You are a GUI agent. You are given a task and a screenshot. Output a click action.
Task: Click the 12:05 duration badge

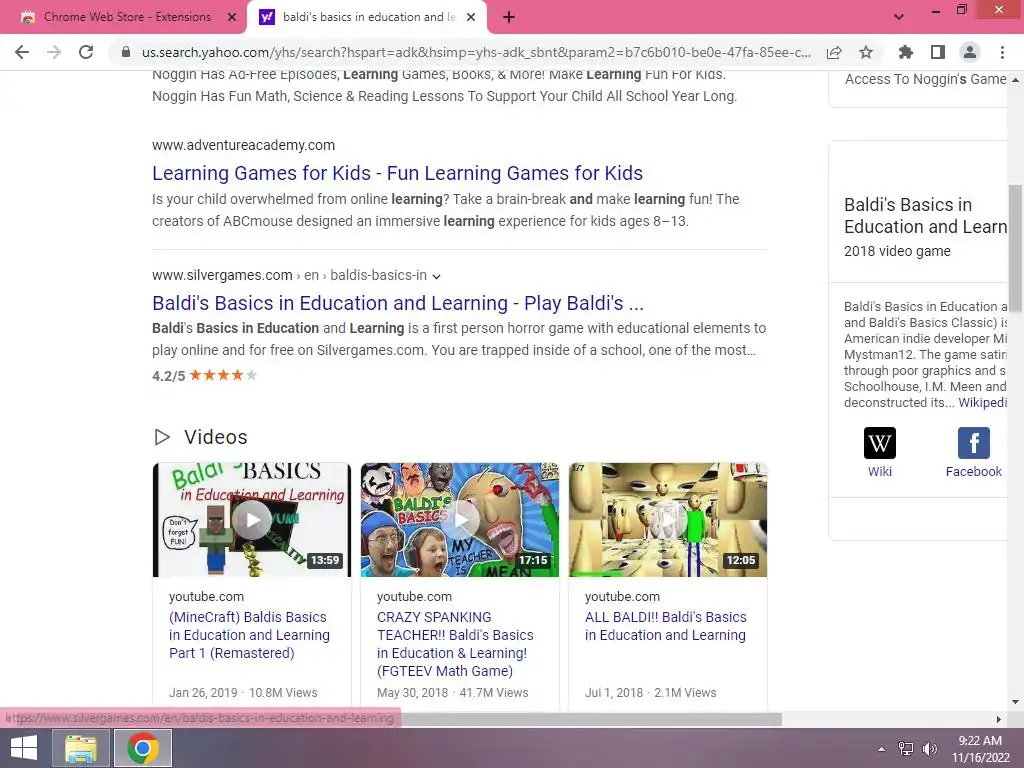tap(741, 560)
